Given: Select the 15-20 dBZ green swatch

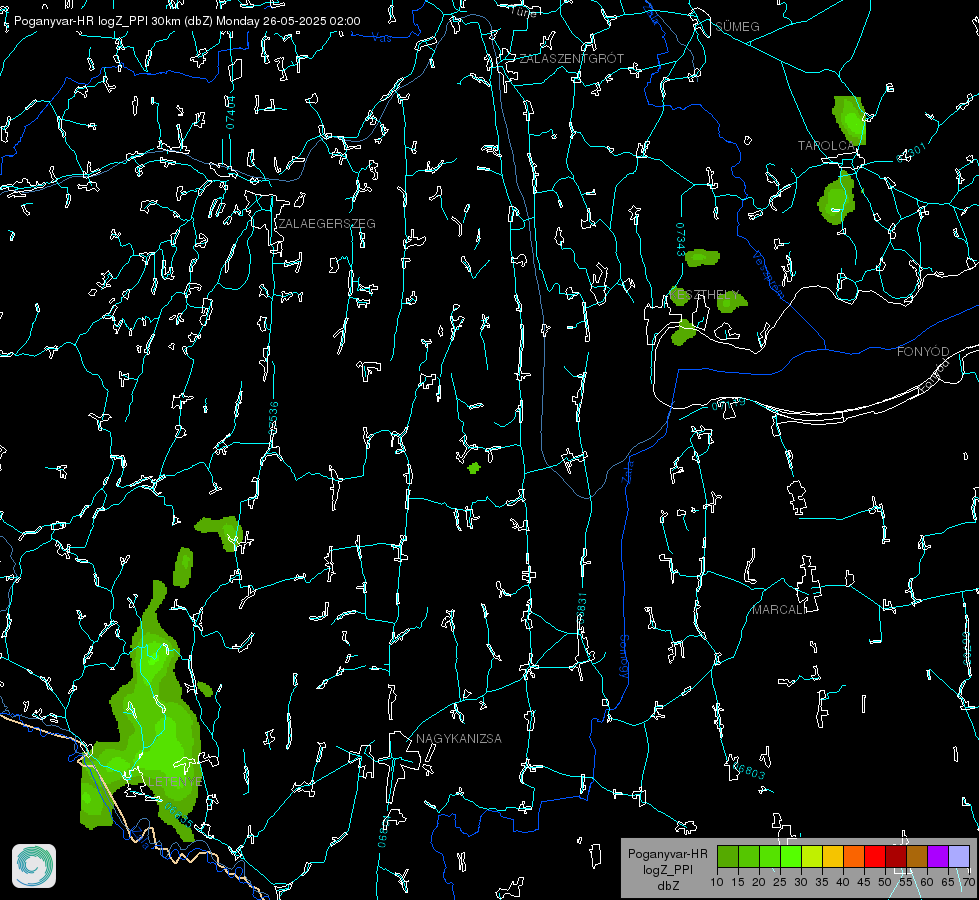Looking at the screenshot, I should [749, 856].
